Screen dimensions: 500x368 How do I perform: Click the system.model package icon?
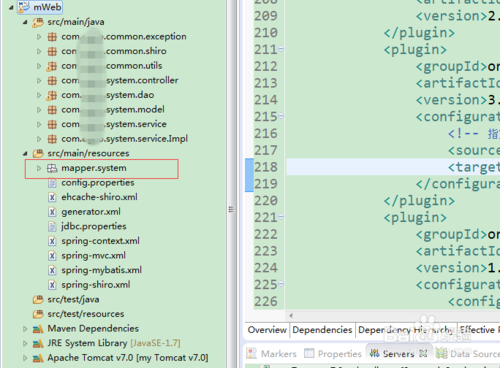point(52,110)
